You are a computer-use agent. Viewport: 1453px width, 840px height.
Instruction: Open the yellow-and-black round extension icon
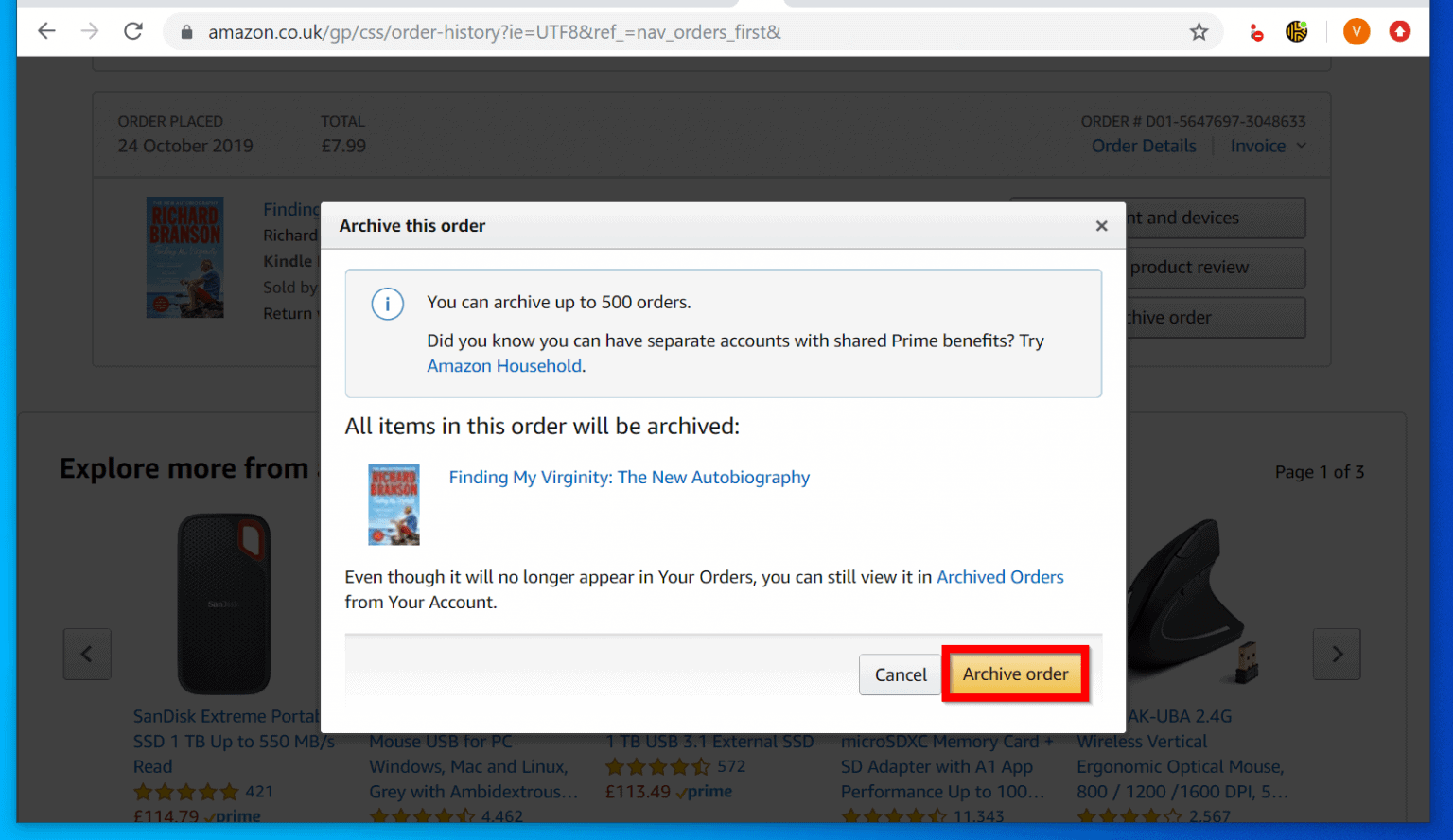pyautogui.click(x=1297, y=31)
